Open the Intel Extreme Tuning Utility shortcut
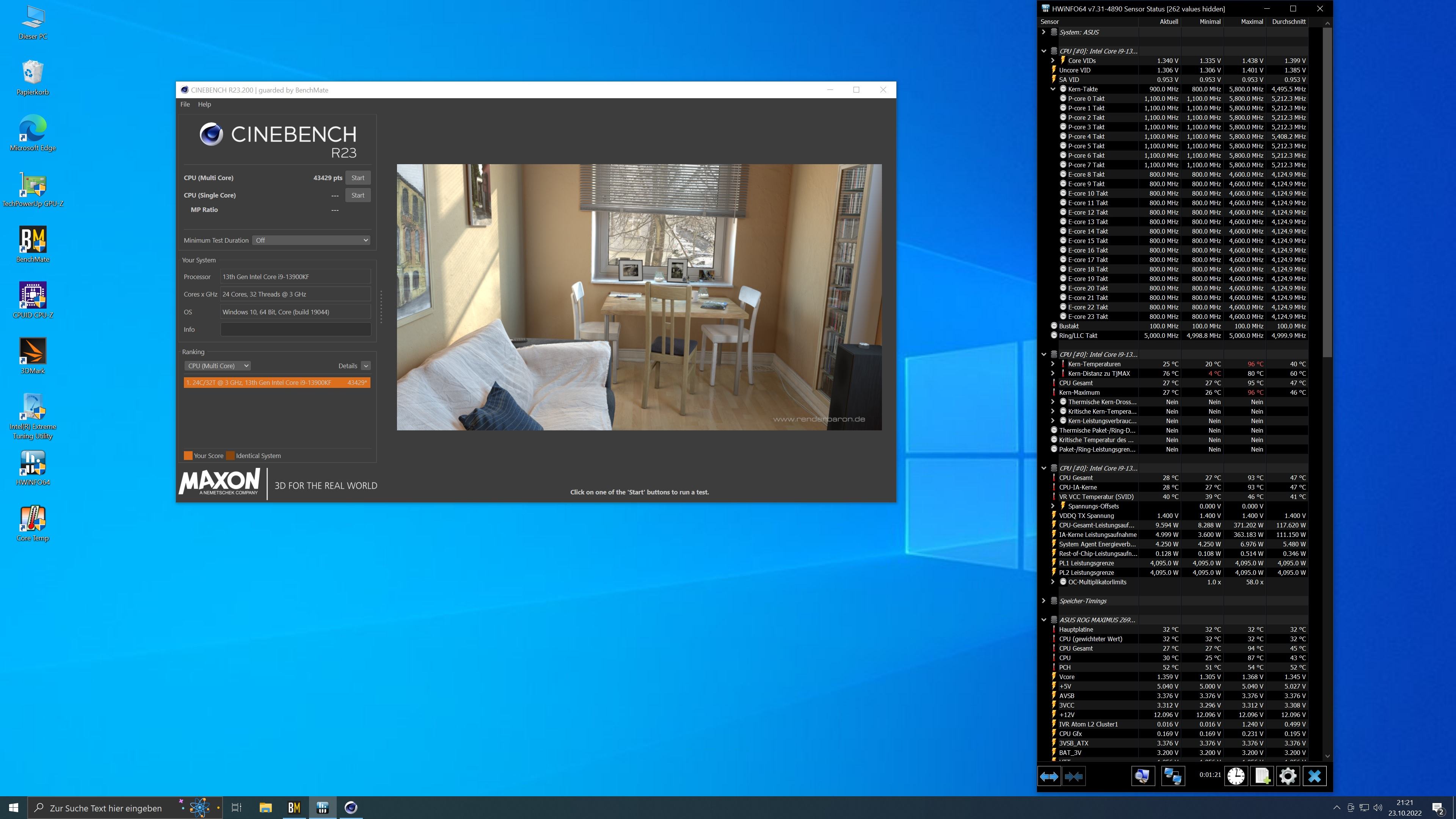Viewport: 1456px width, 819px height. [33, 417]
